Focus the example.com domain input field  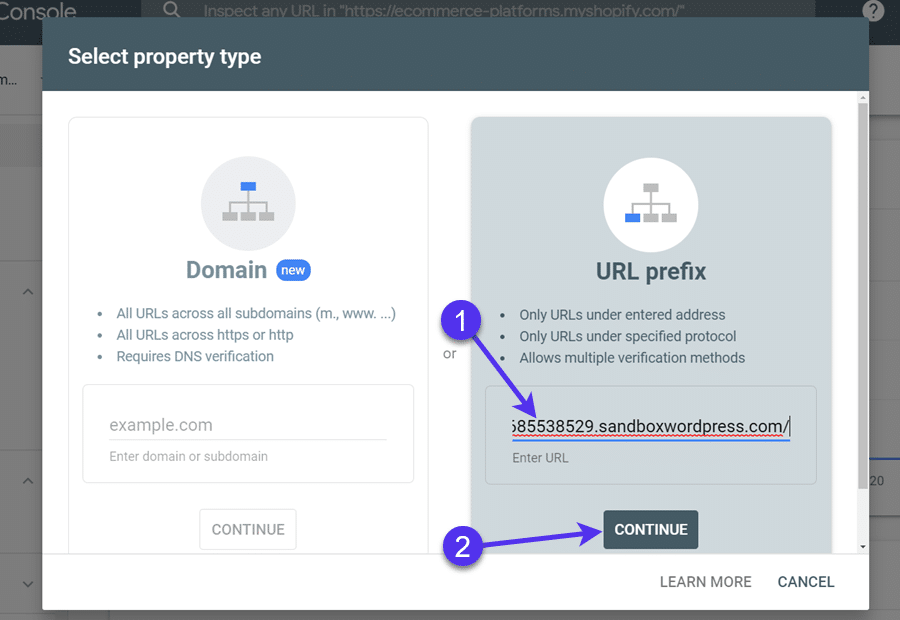pos(247,425)
